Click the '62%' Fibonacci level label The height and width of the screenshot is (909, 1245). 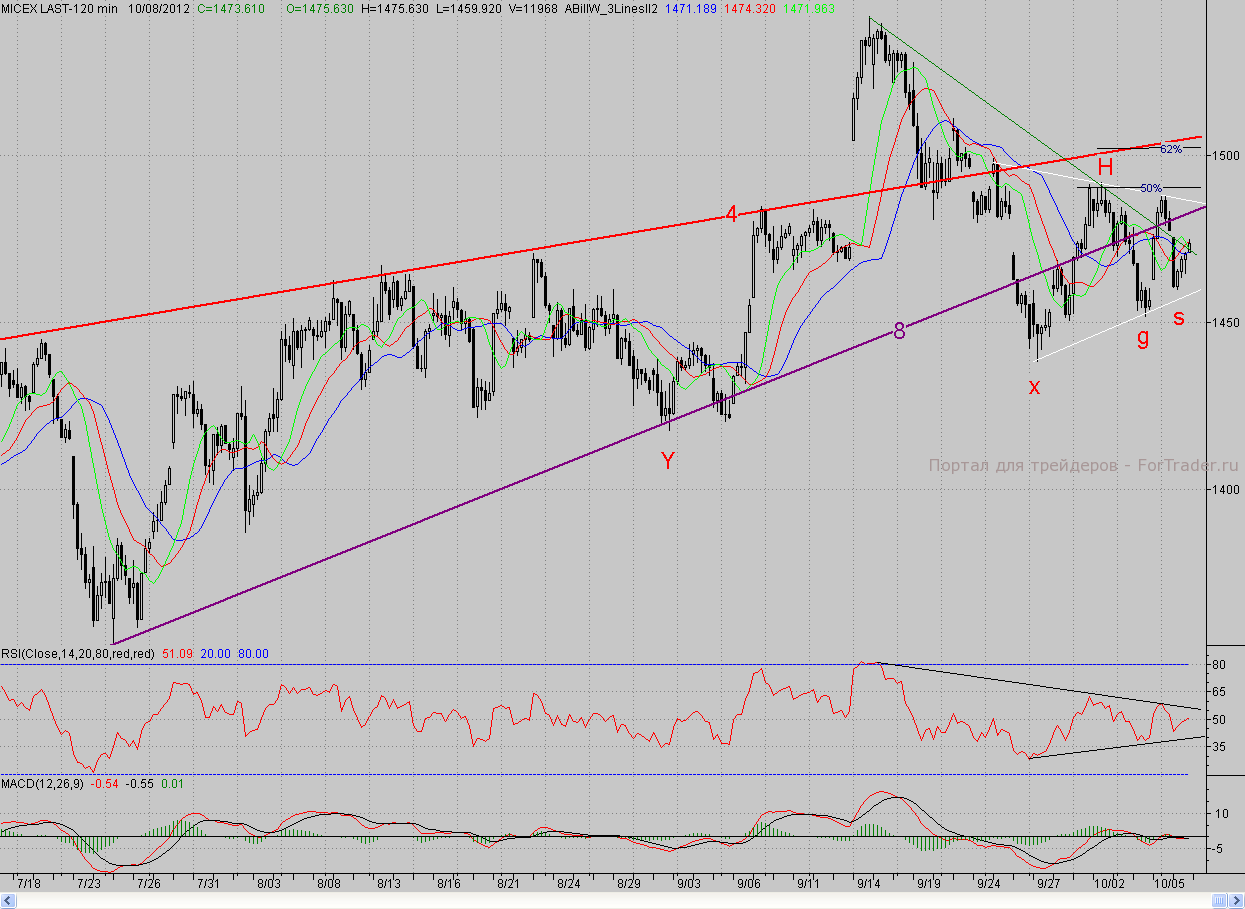[1170, 149]
